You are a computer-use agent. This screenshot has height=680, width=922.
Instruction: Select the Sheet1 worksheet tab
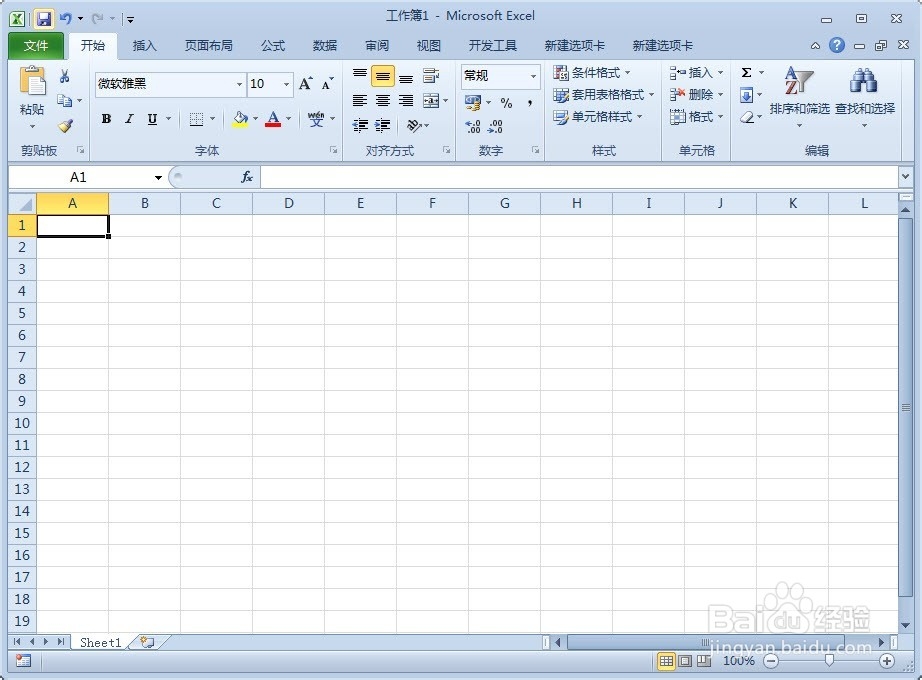[x=100, y=642]
